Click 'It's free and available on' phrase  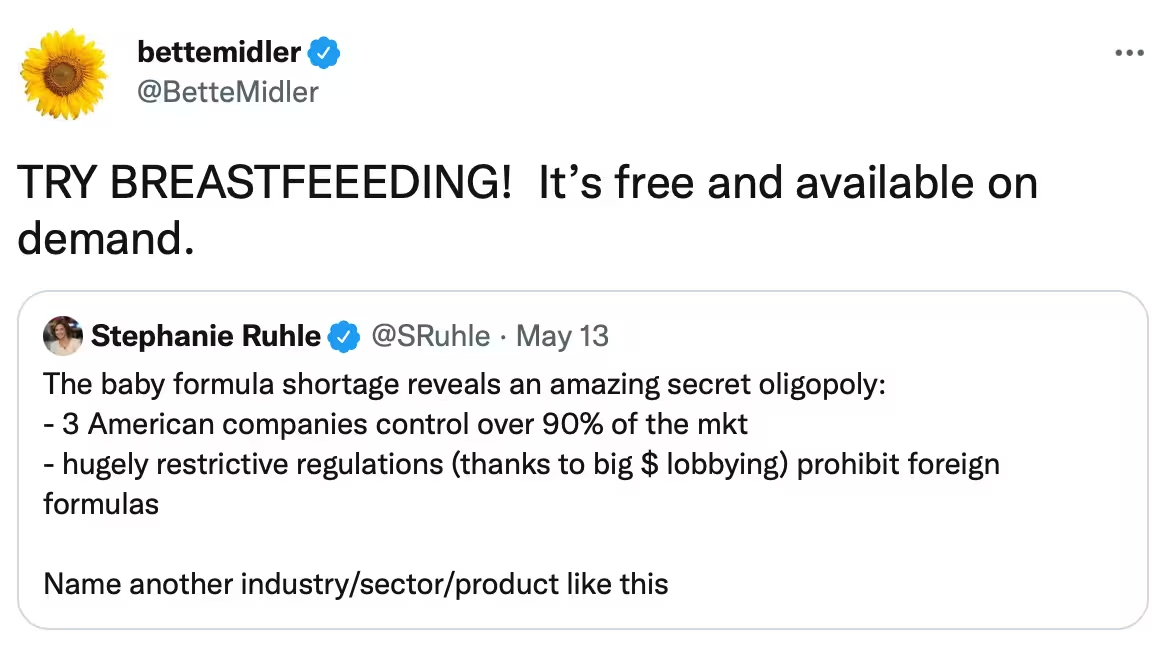tap(788, 183)
